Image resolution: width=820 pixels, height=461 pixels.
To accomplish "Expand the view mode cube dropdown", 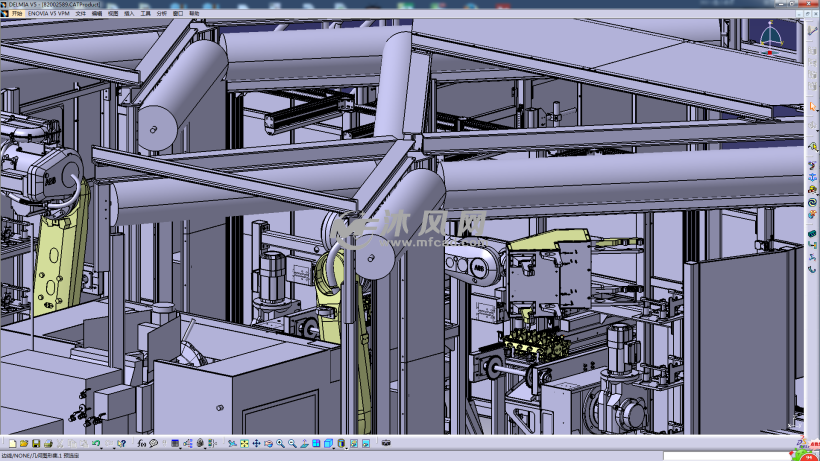I will tap(334, 445).
